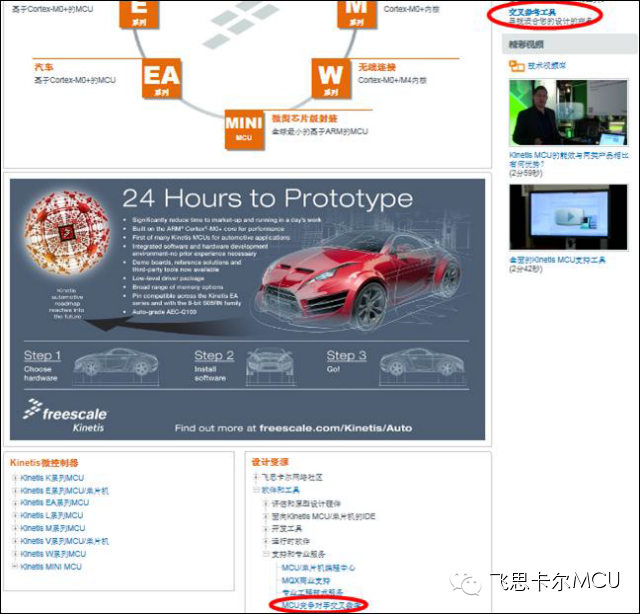This screenshot has width=640, height=614.
Task: Click the 设计资源 panel heading
Action: (x=270, y=462)
